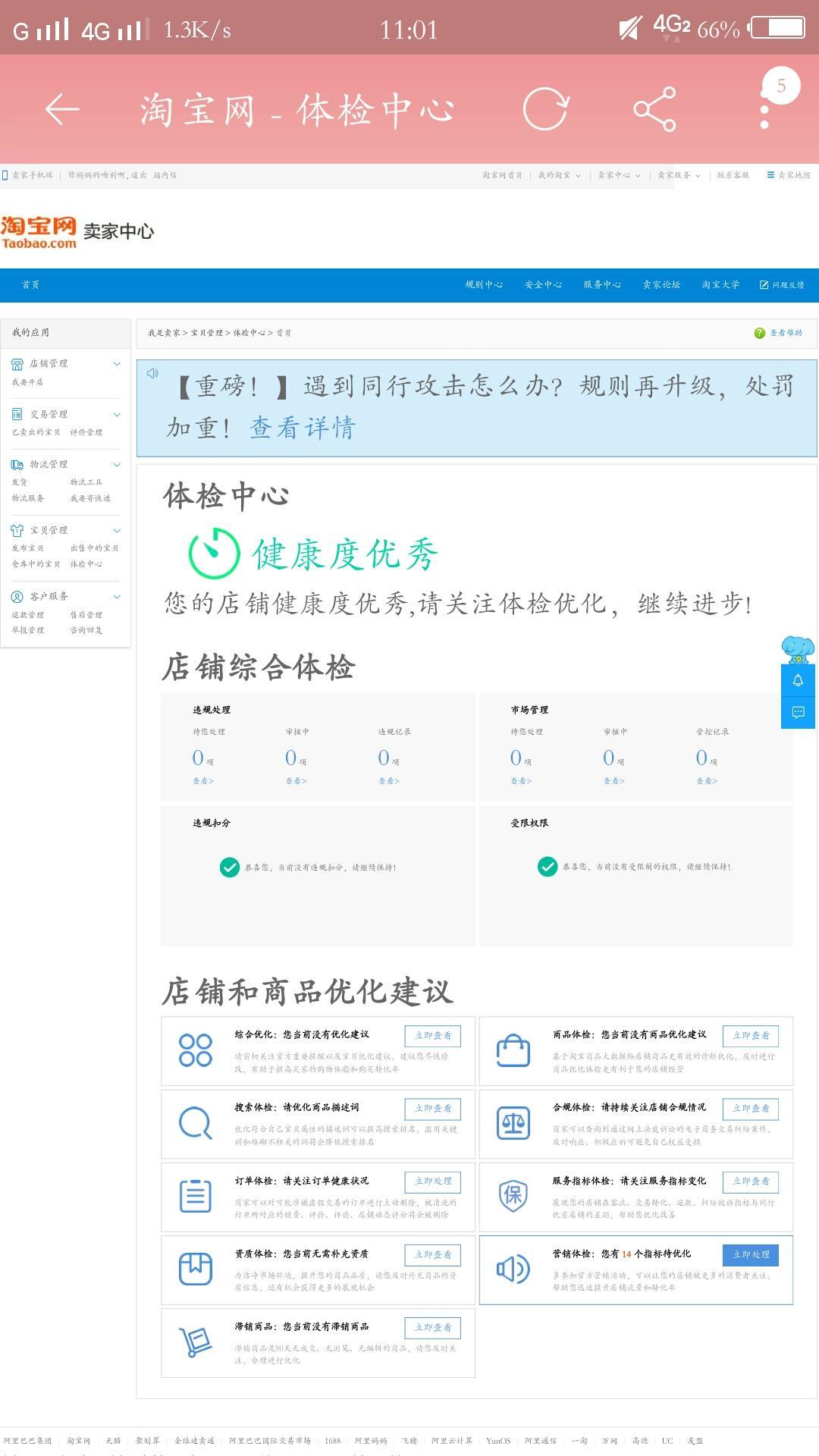
Task: Click the blue notification bell icon
Action: click(x=798, y=680)
